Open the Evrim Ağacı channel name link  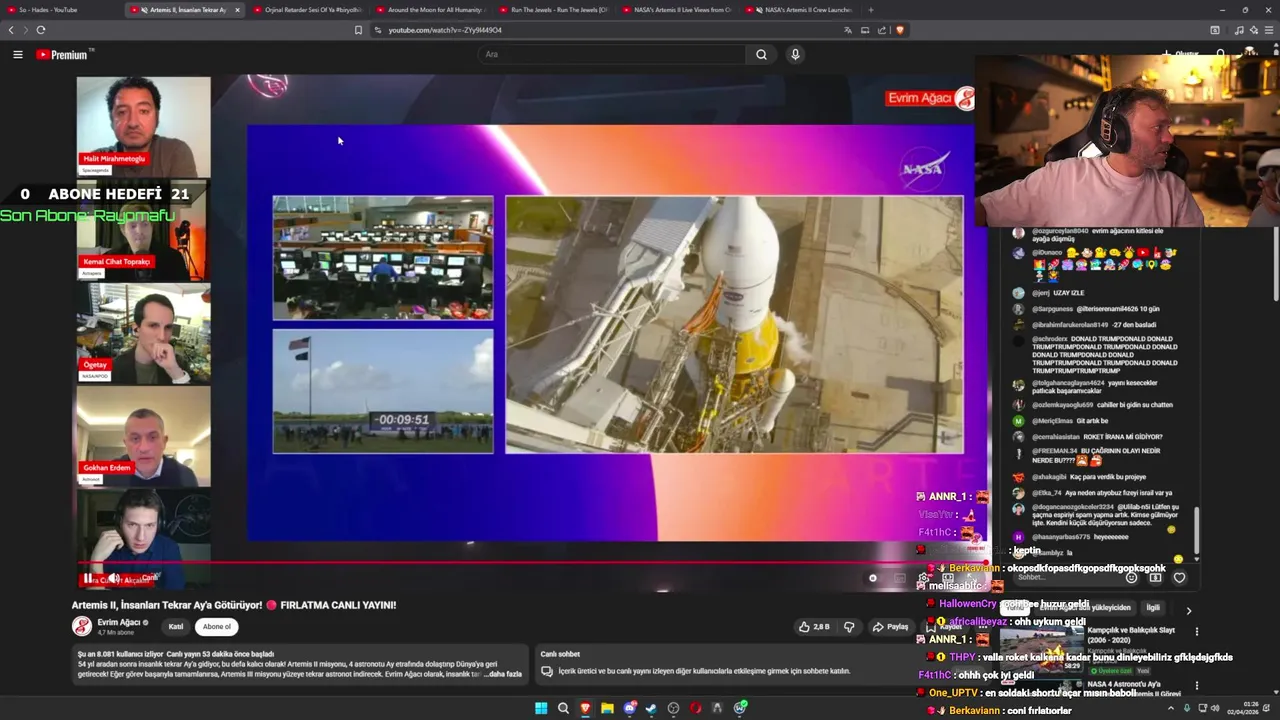(119, 622)
